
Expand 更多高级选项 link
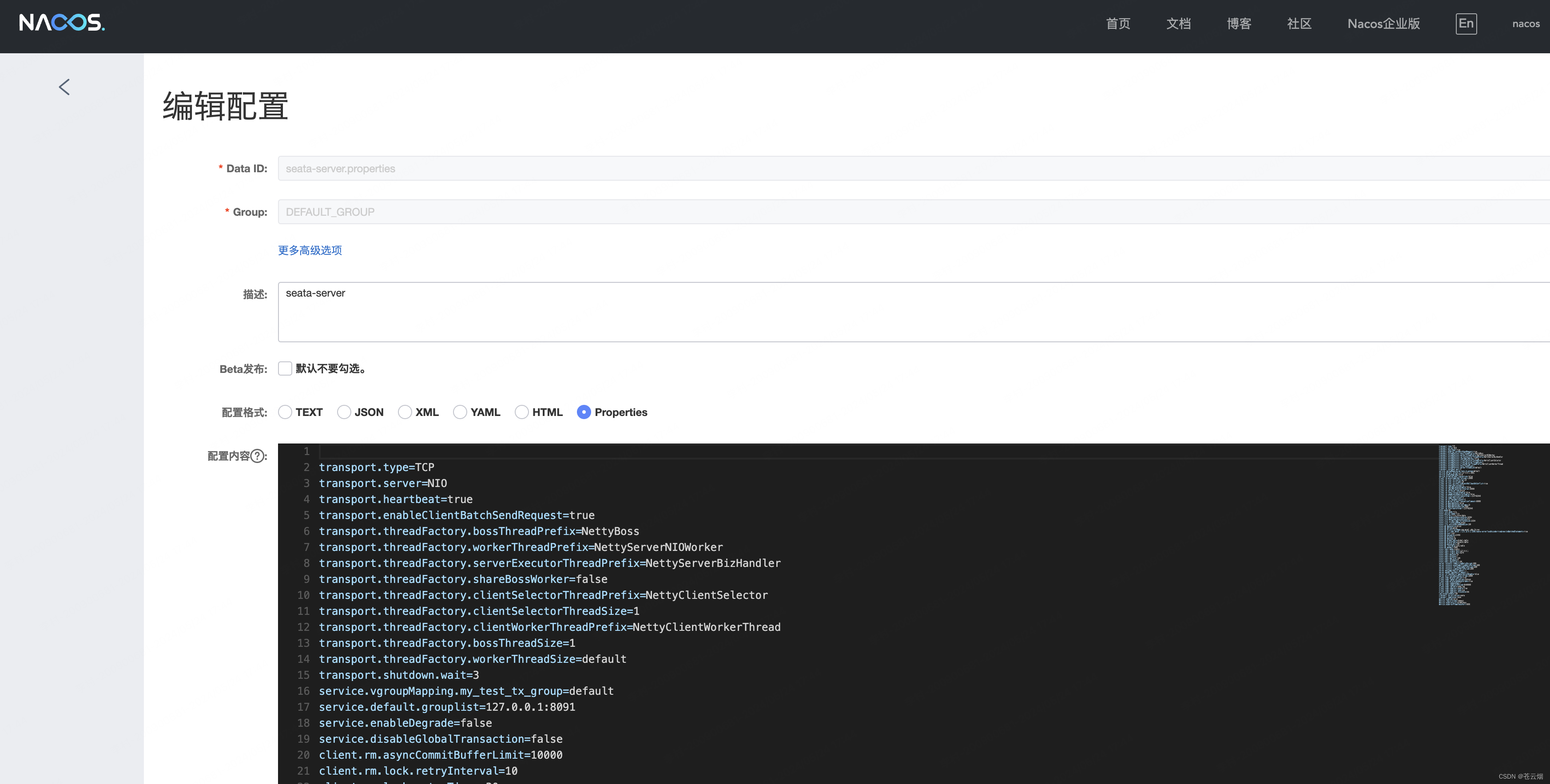pos(310,250)
